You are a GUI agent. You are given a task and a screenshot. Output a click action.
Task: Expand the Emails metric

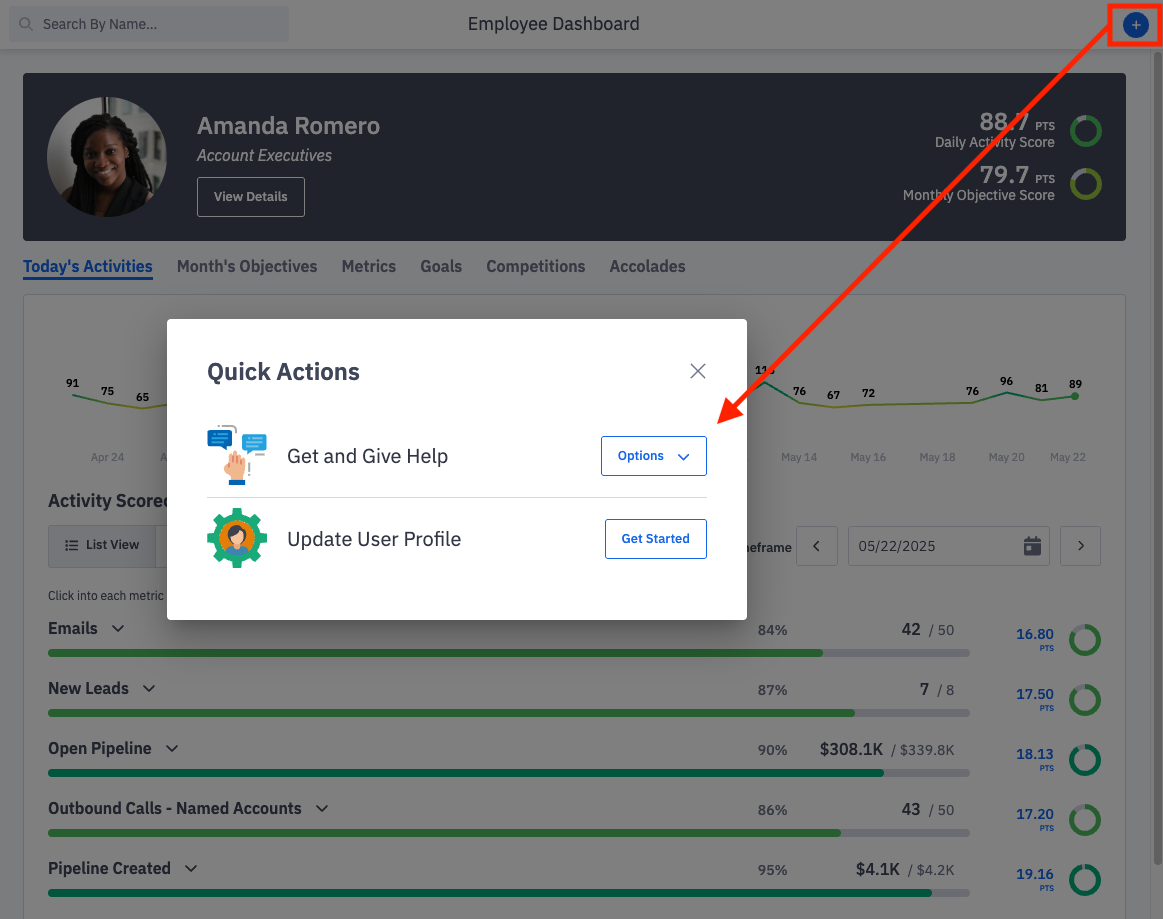tap(118, 628)
